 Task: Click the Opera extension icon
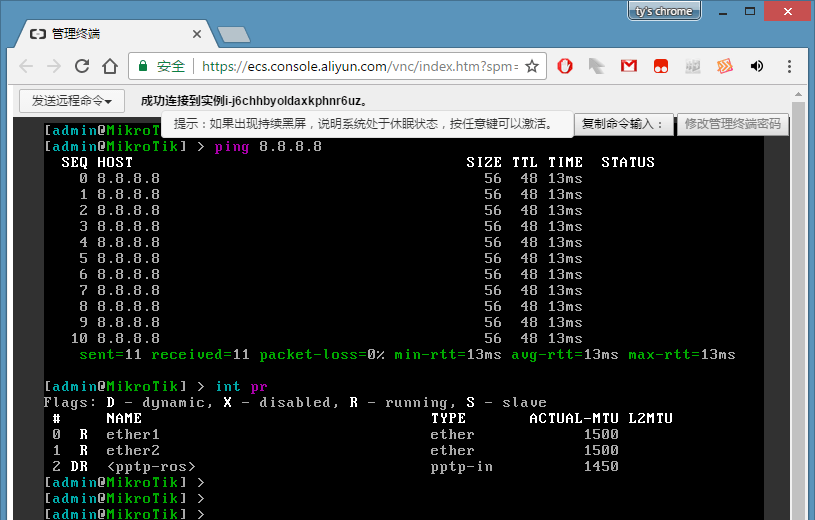(x=565, y=66)
